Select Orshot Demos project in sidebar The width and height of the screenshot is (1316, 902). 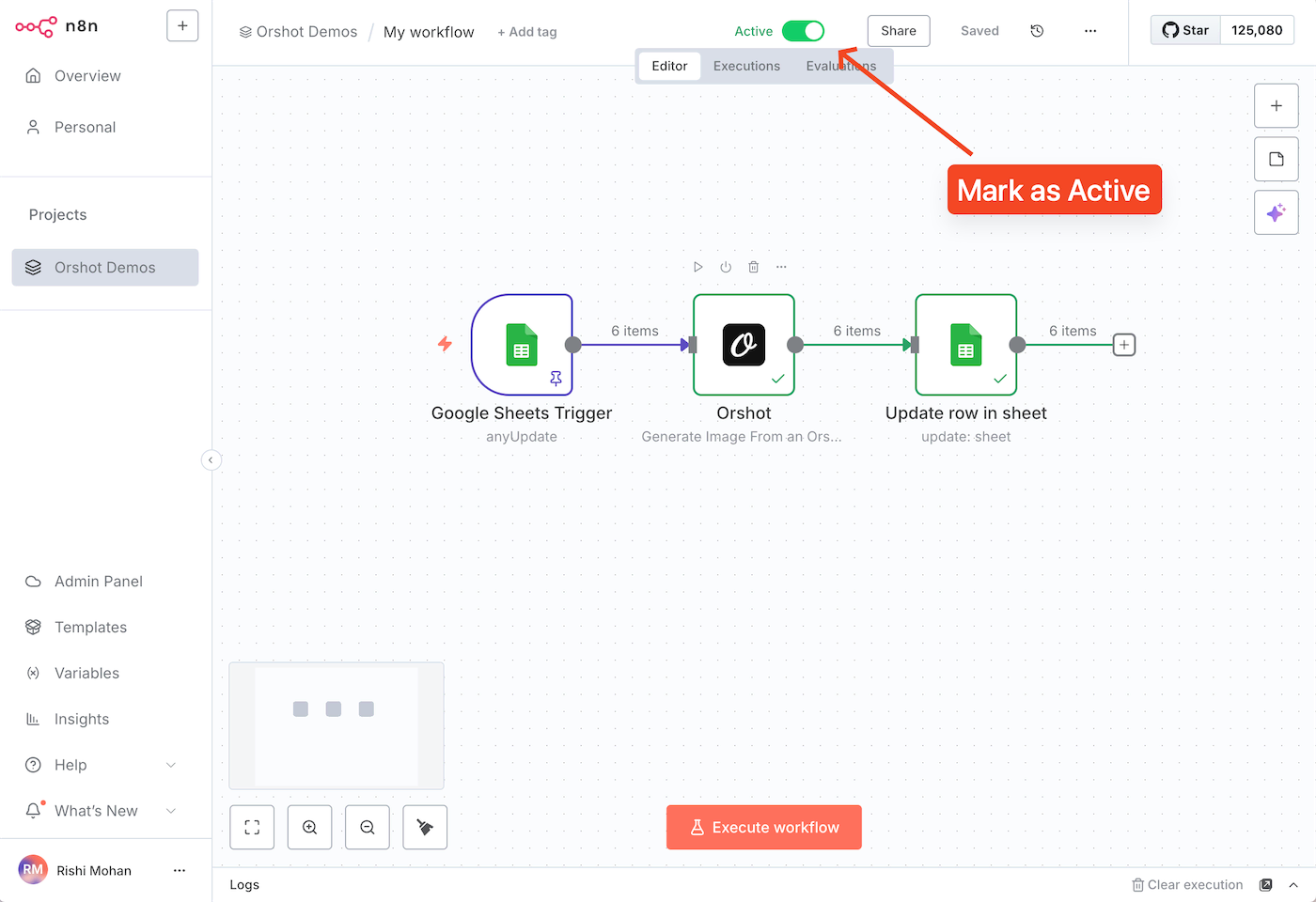[x=105, y=268]
